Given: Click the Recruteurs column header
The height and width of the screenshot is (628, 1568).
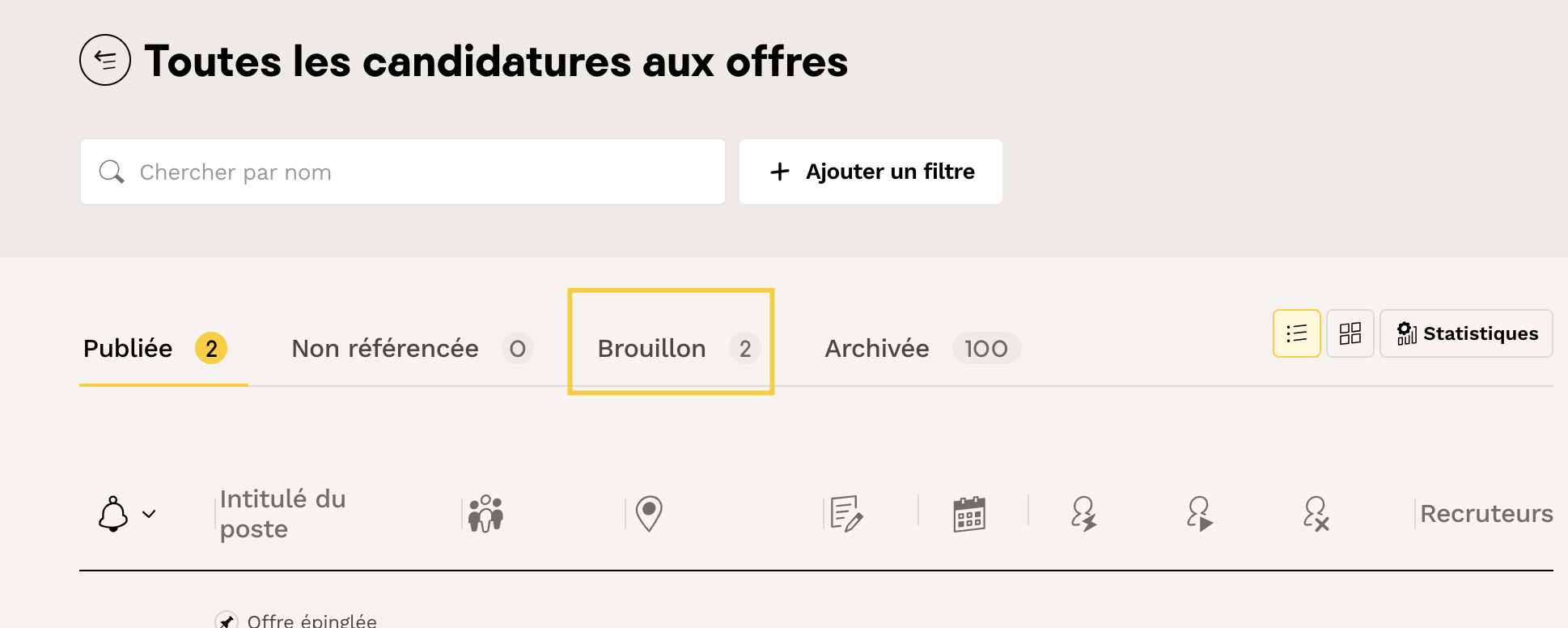Looking at the screenshot, I should click(x=1486, y=513).
